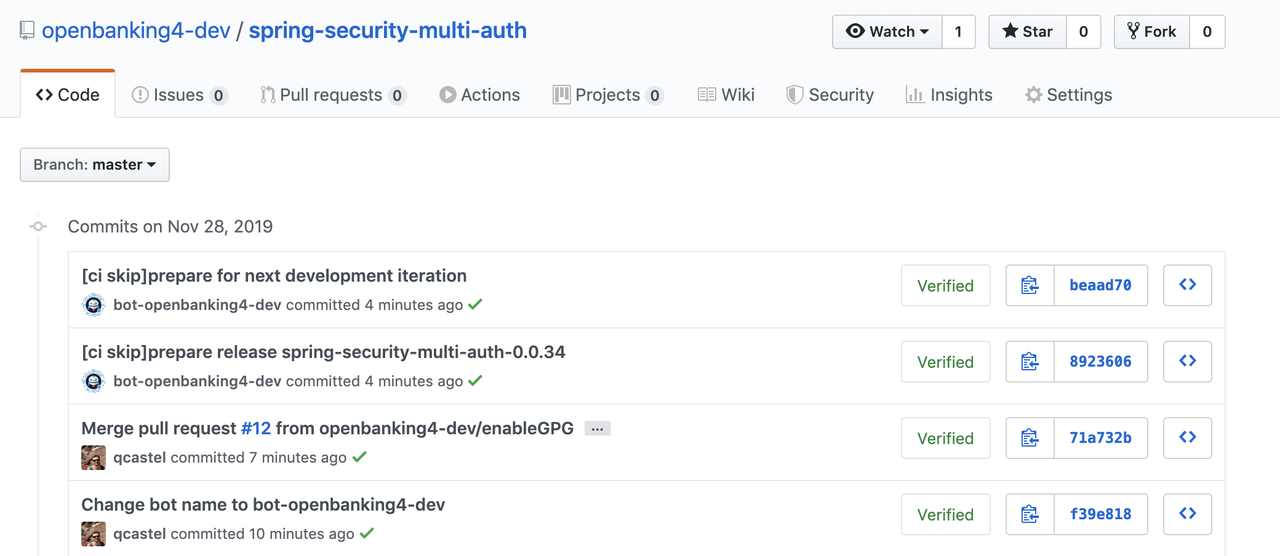The width and height of the screenshot is (1280, 556).
Task: Star the repository
Action: 1027,32
